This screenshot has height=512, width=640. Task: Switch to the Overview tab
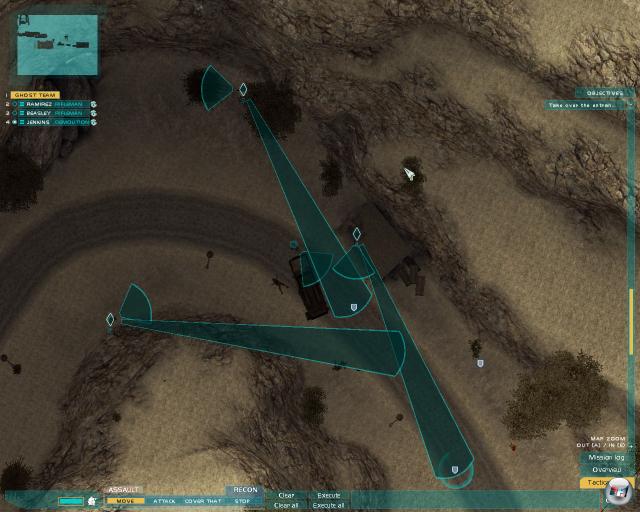[x=607, y=470]
